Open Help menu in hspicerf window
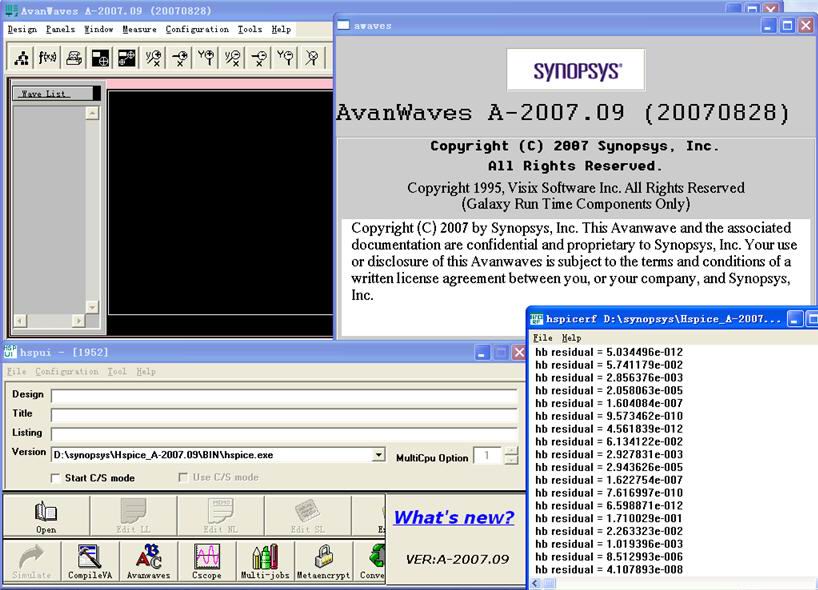 point(571,338)
